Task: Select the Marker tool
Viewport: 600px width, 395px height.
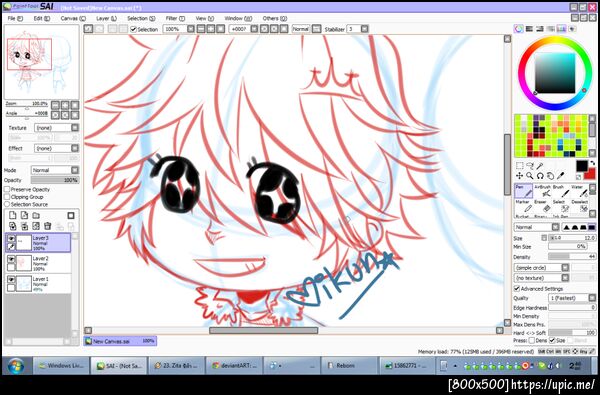Action: coord(523,206)
